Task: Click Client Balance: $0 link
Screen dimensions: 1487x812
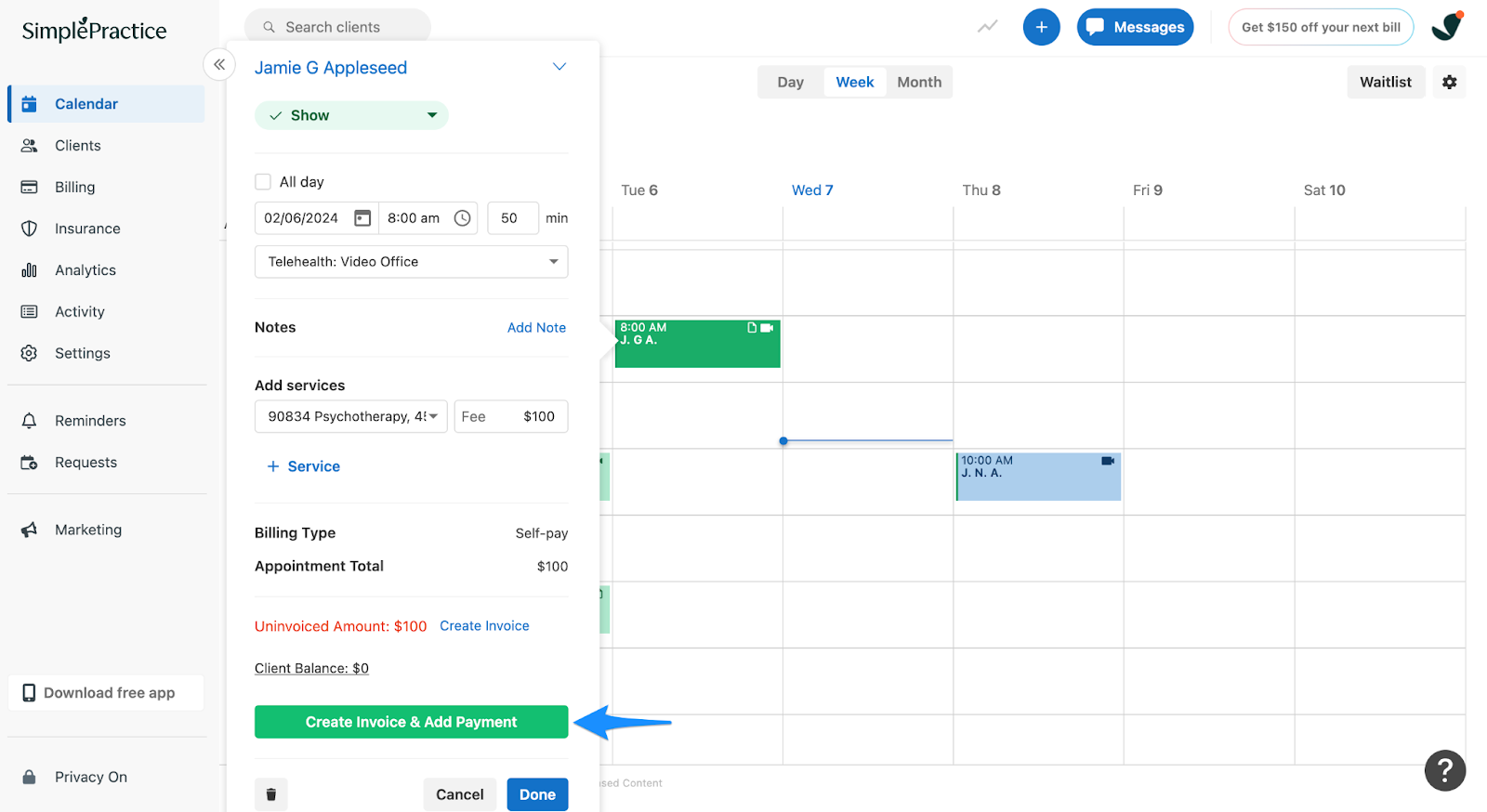Action: click(x=311, y=668)
